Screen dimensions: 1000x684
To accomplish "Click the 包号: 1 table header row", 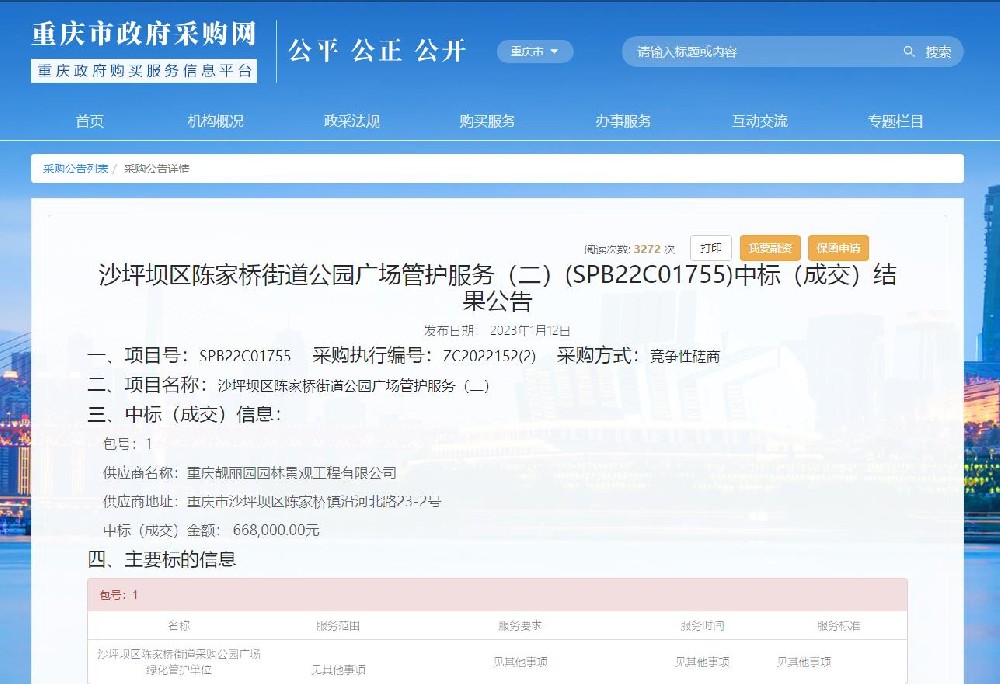I will (x=497, y=595).
